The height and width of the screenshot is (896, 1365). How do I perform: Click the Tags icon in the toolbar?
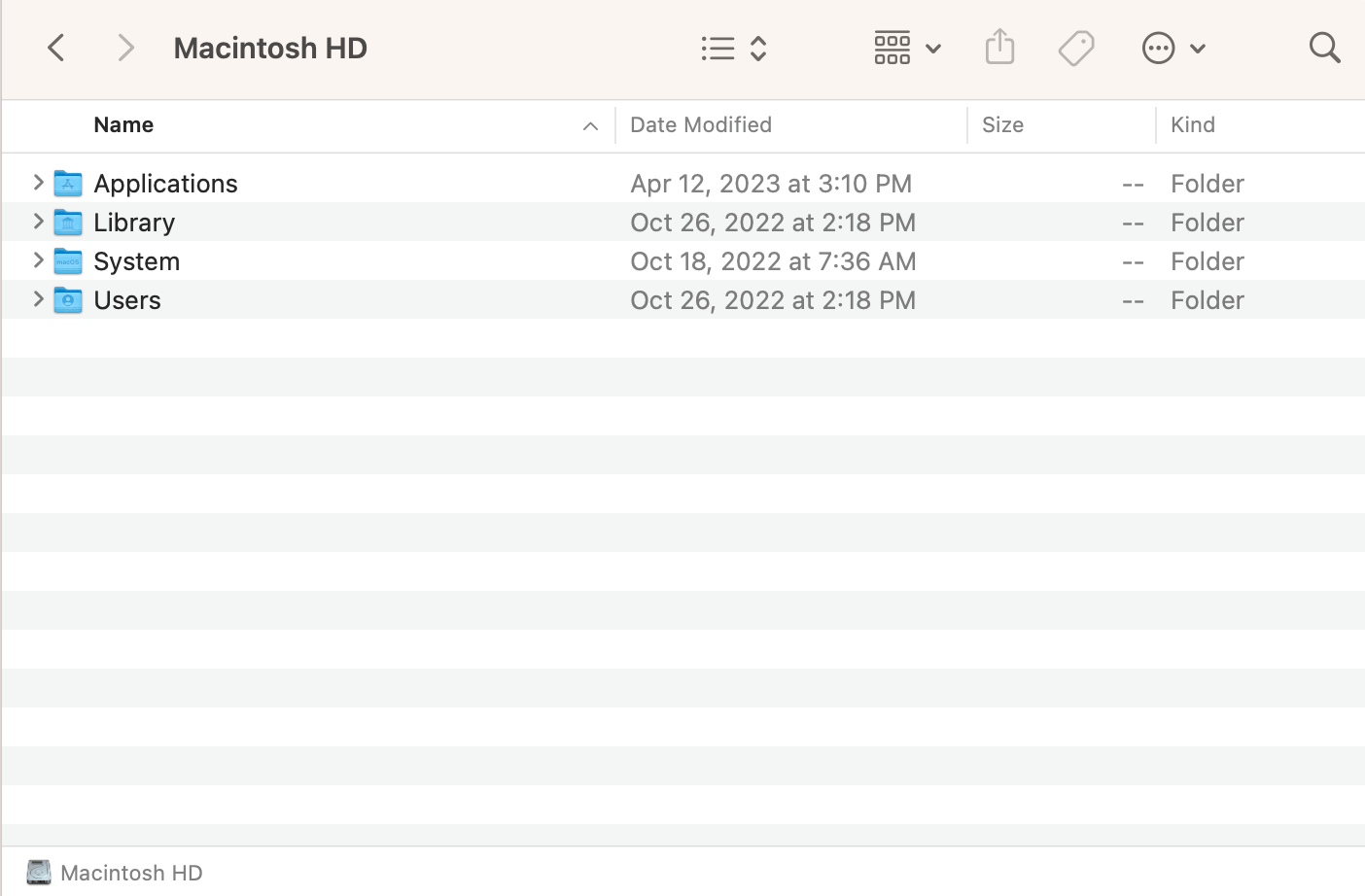(x=1075, y=47)
